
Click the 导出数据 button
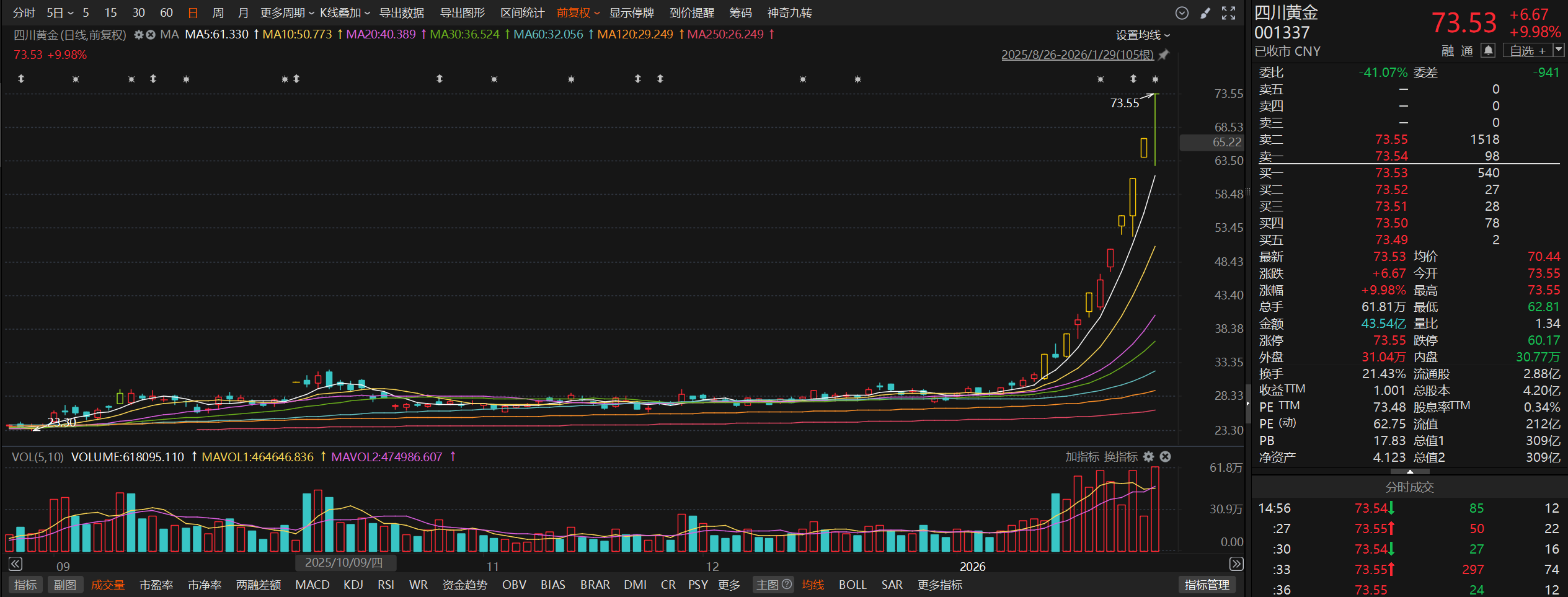(x=401, y=13)
